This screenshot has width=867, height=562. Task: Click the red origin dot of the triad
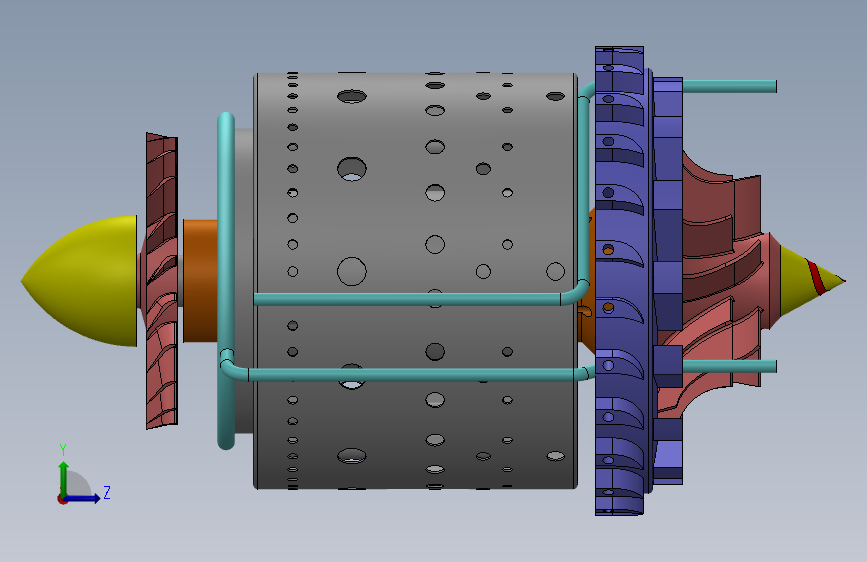pyautogui.click(x=62, y=499)
